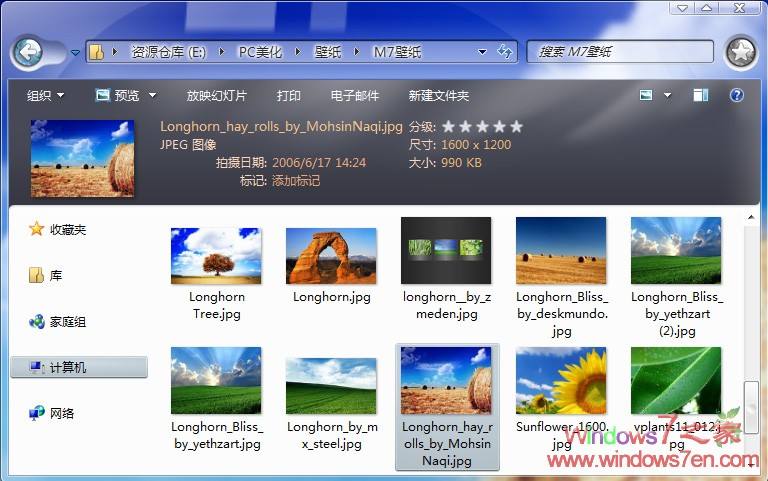
Task: Select 网络 in the navigation pane
Action: (x=51, y=413)
